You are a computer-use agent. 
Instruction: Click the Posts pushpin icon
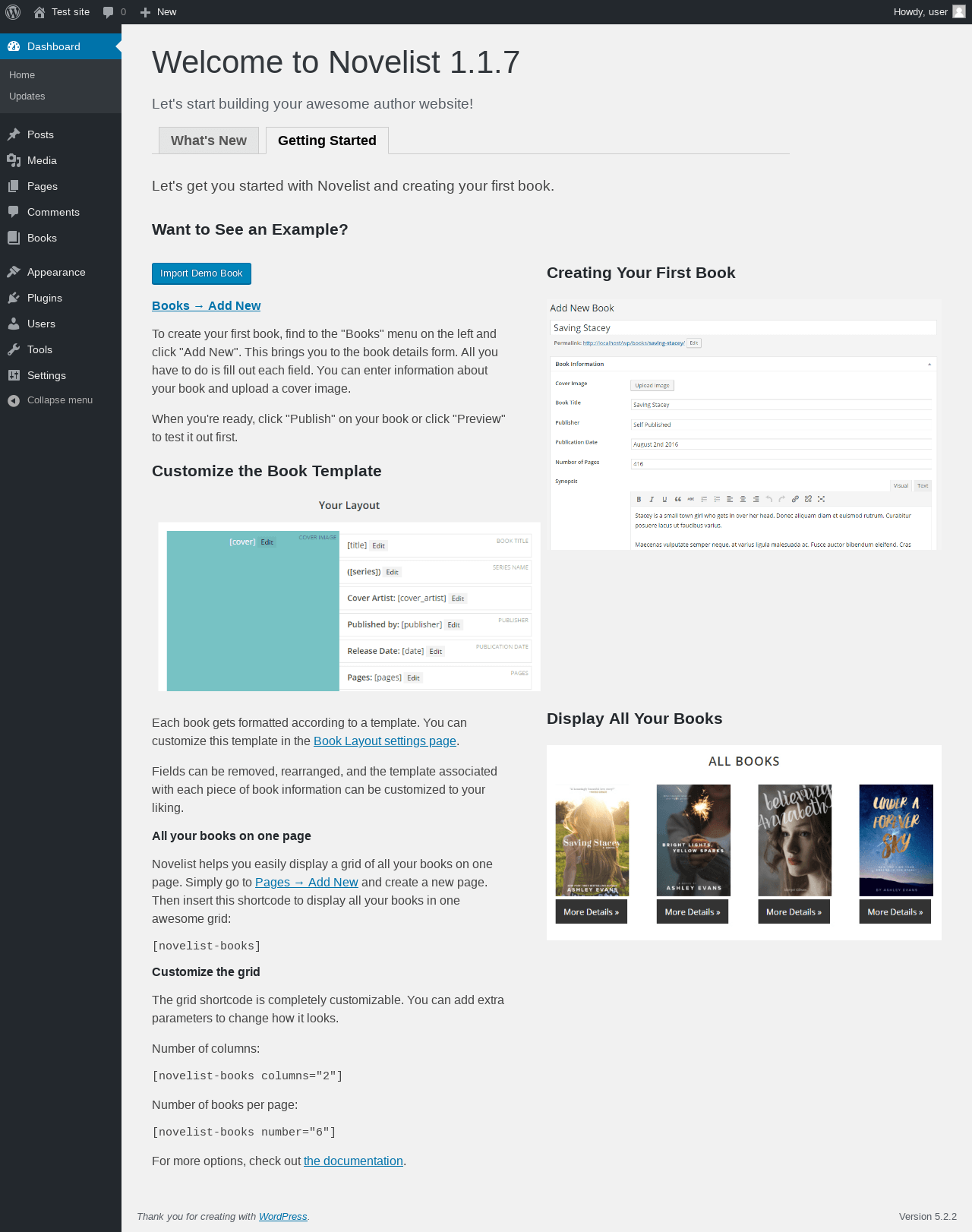point(14,134)
